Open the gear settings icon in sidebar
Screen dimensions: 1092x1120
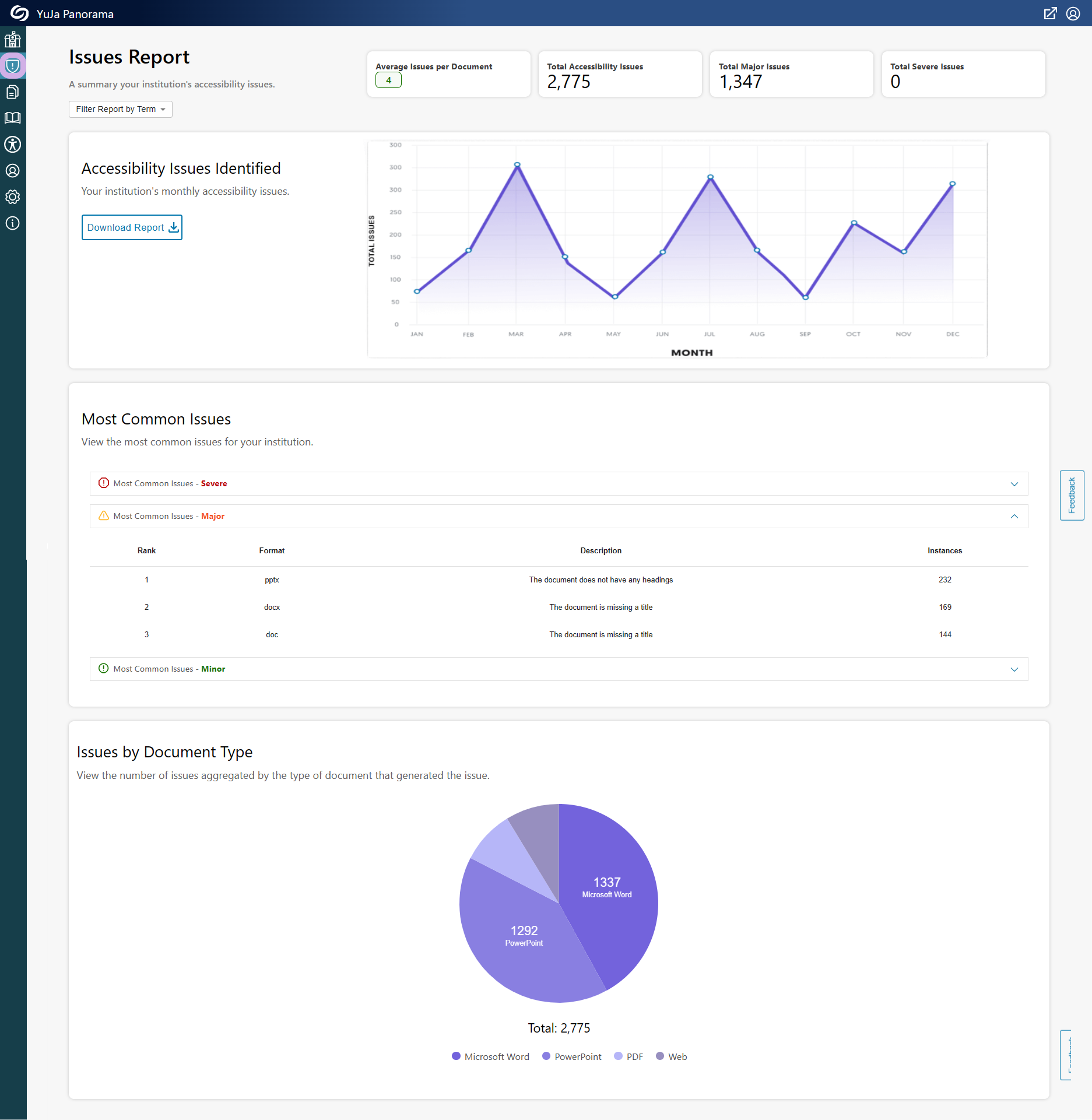[x=13, y=197]
